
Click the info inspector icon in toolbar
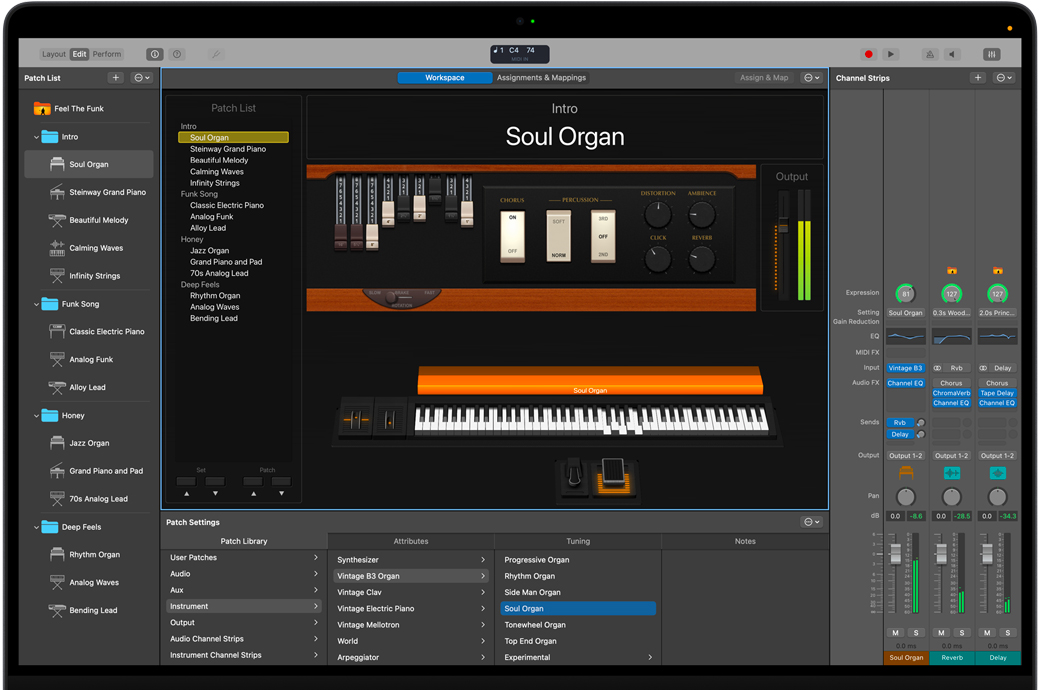pos(154,54)
